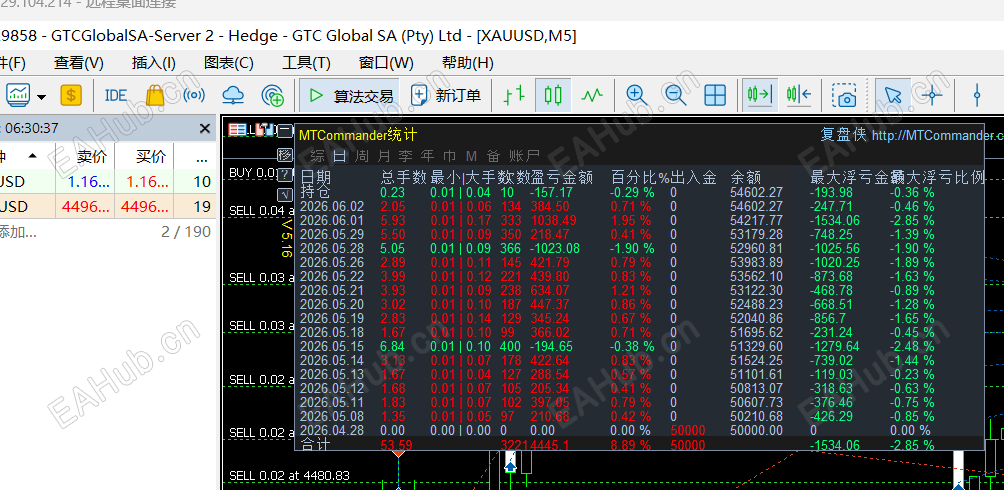
Task: Click the red-blue table icon on chart
Action: point(237,130)
